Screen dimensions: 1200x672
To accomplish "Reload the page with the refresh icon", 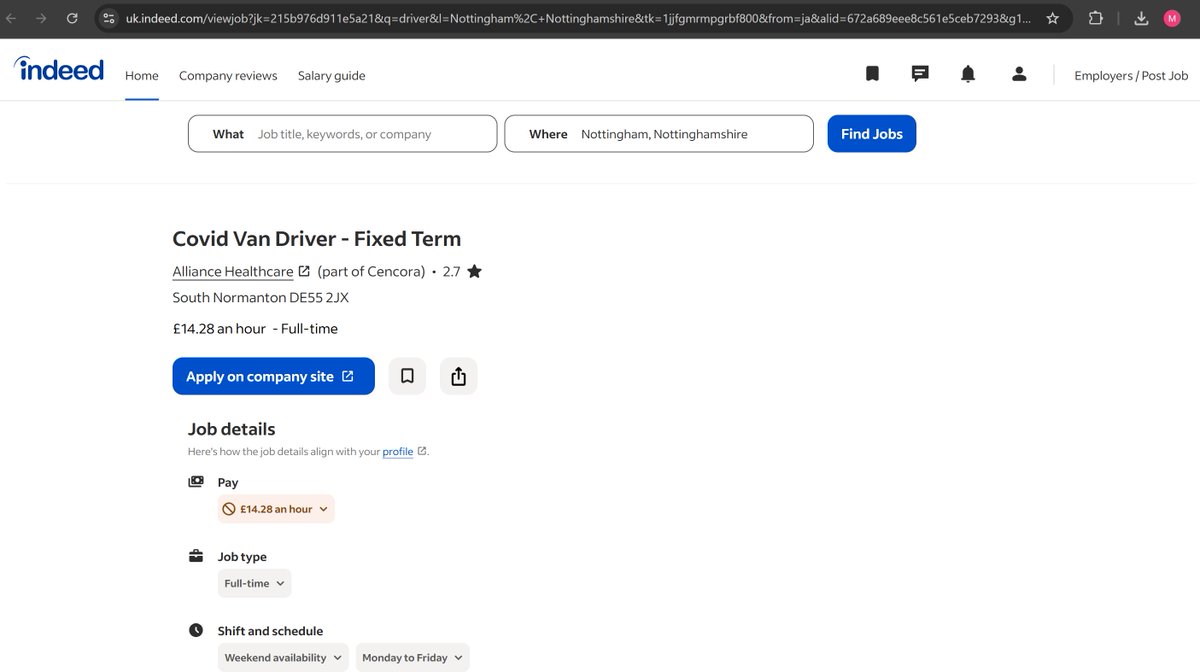I will coord(72,18).
